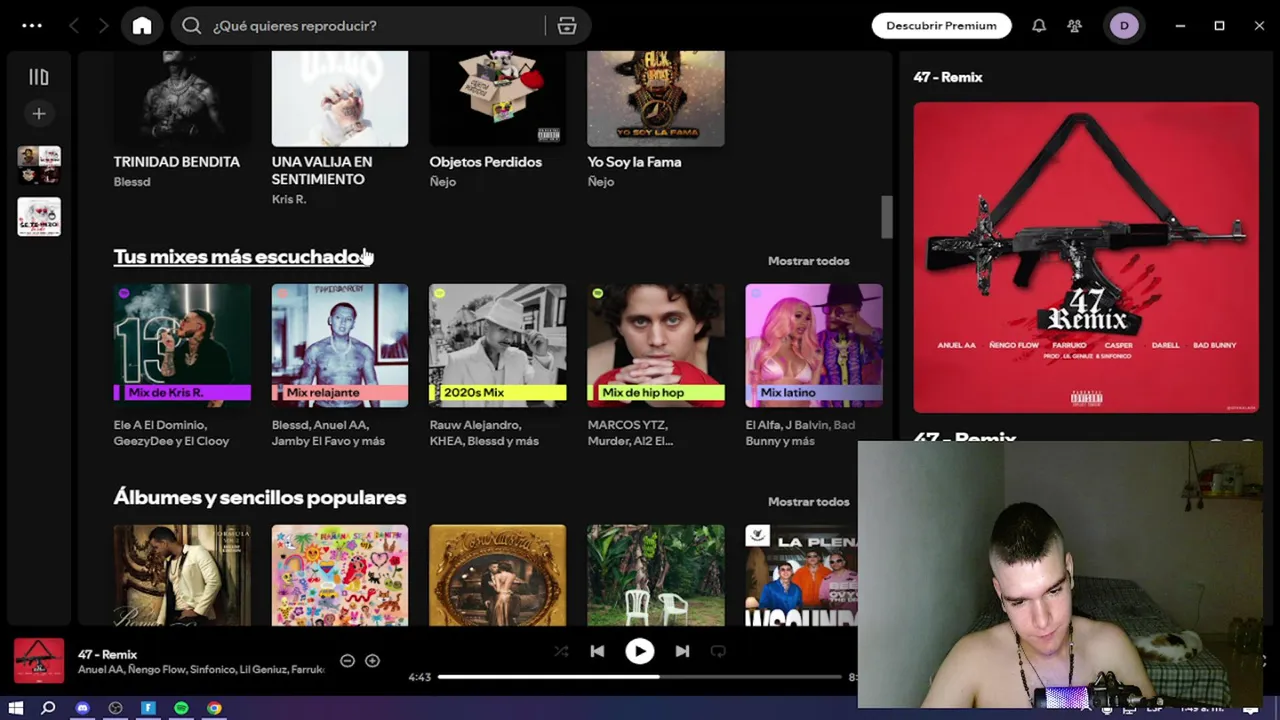Open Mix relajante card
1280x720 pixels.
340,366
